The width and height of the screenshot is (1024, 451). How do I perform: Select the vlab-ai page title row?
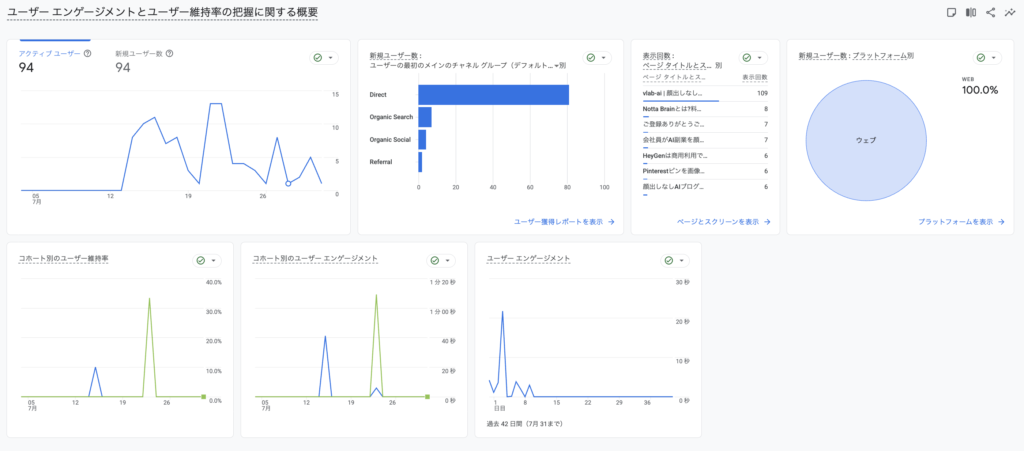[x=705, y=94]
